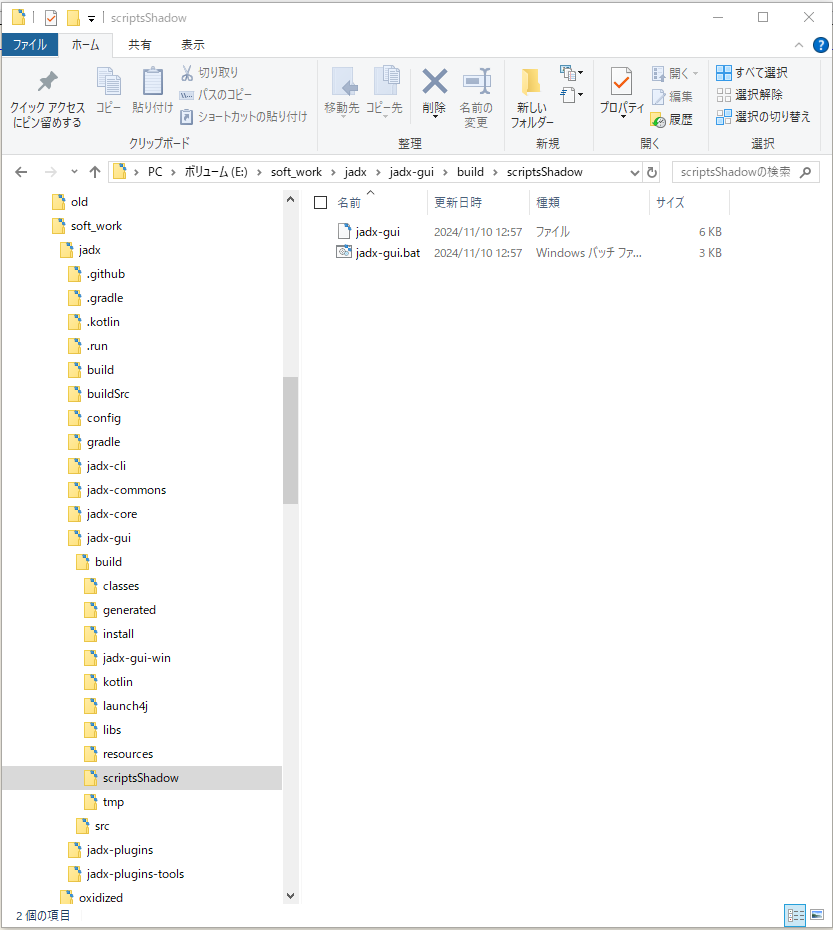
Task: Pin to Quick Access icon
Action: click(x=47, y=81)
